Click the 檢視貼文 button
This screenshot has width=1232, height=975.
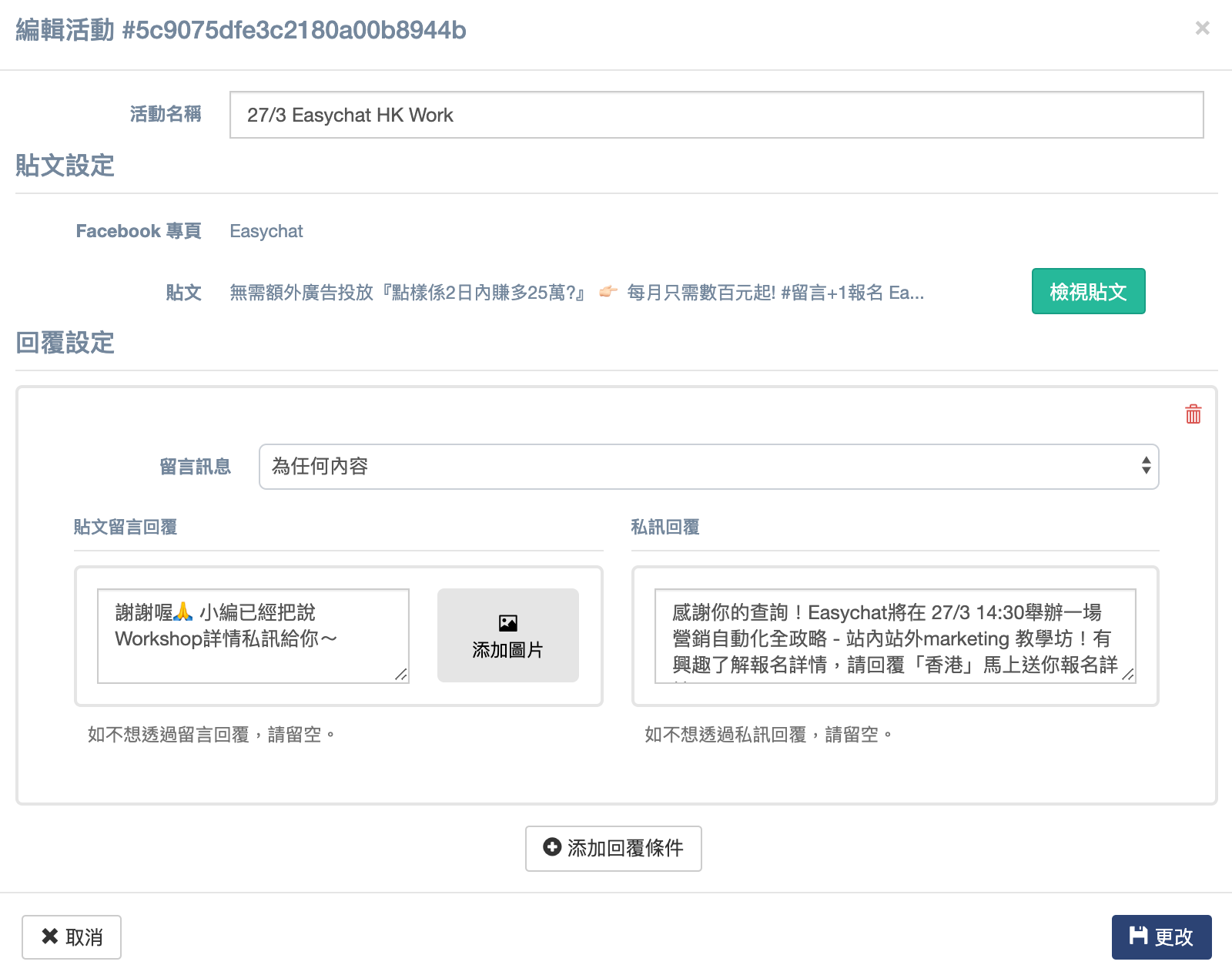click(x=1088, y=291)
